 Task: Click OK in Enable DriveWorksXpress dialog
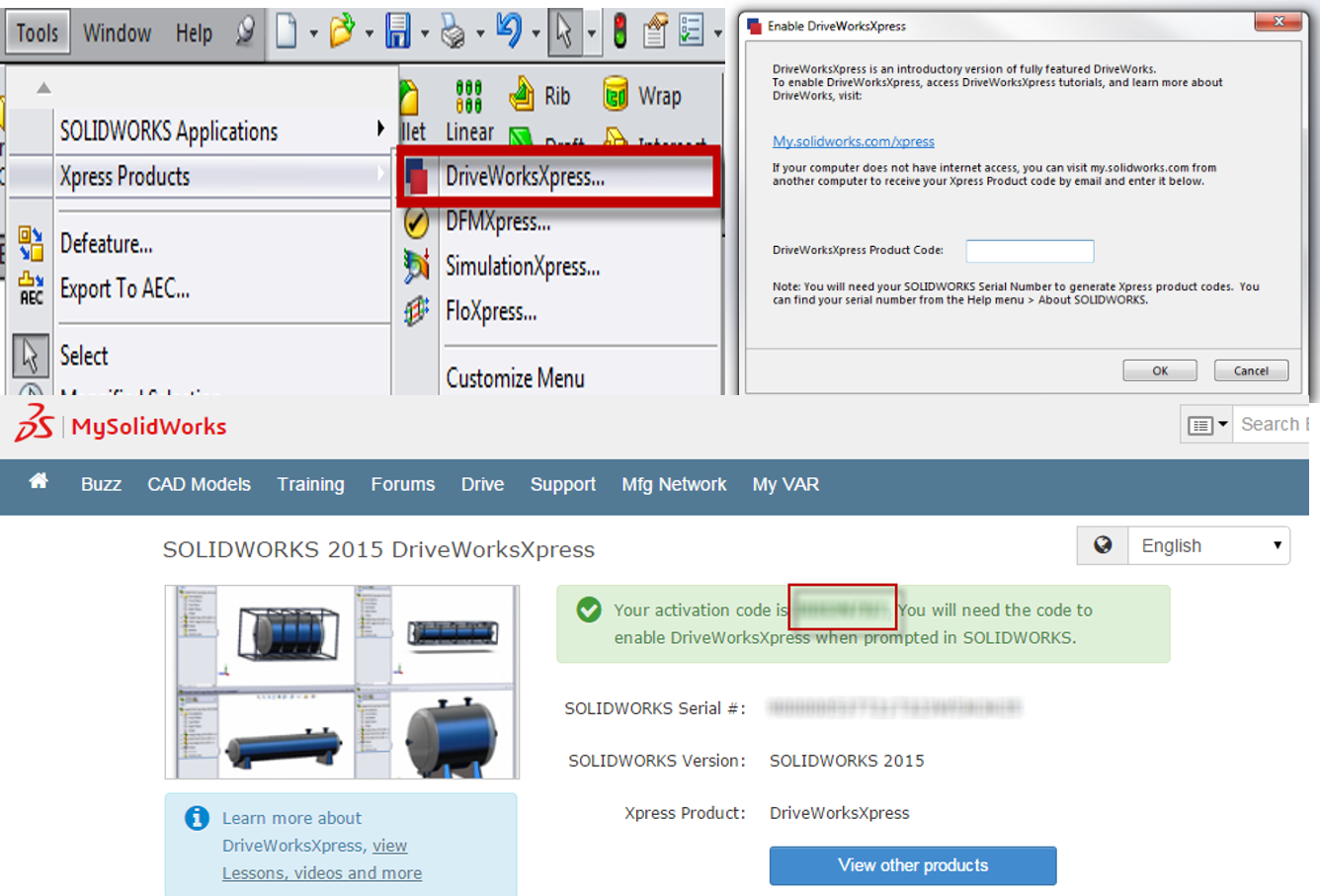1160,370
